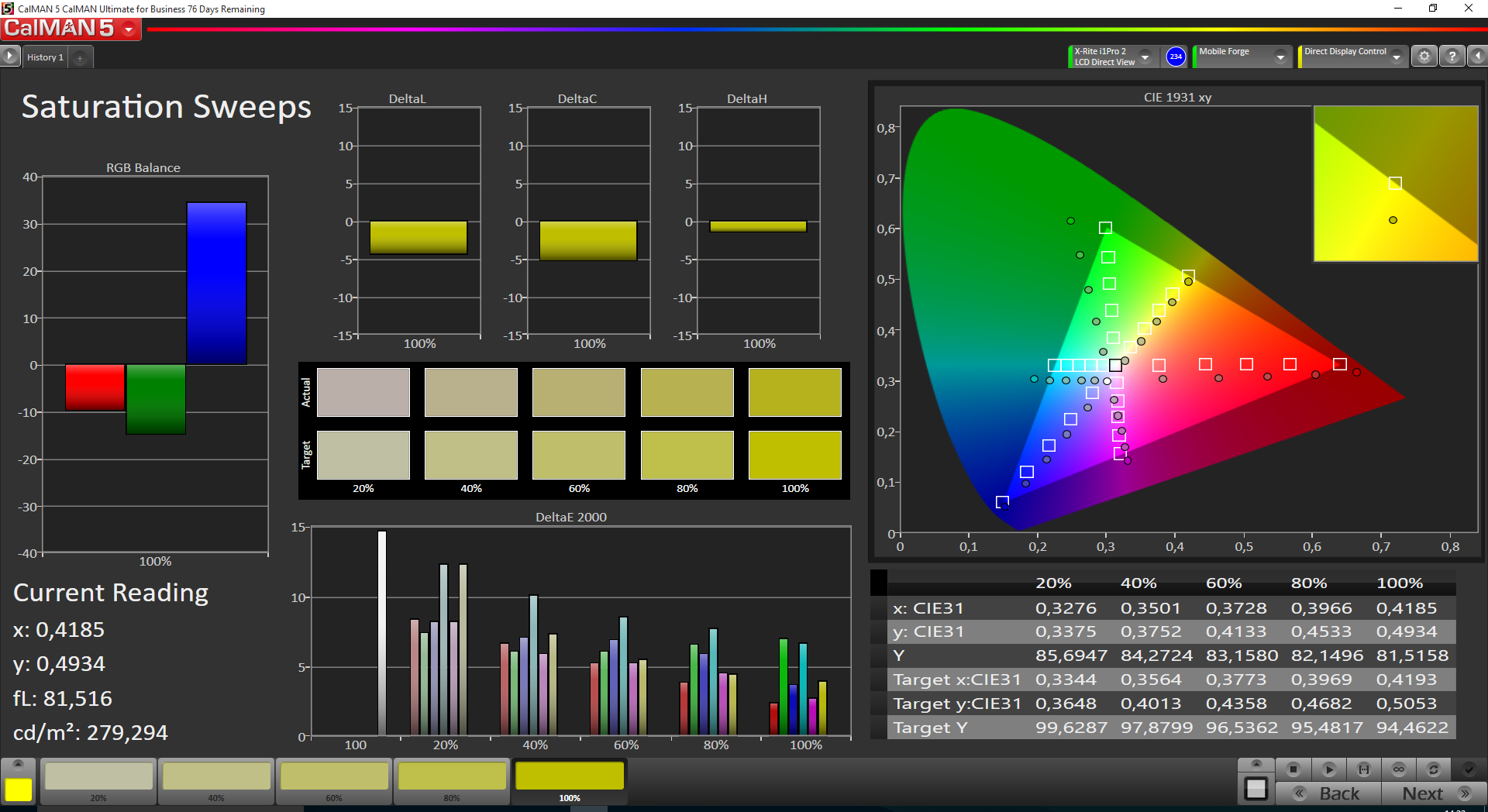The image size is (1488, 812).
Task: Click the 80% target color patch
Action: (687, 455)
